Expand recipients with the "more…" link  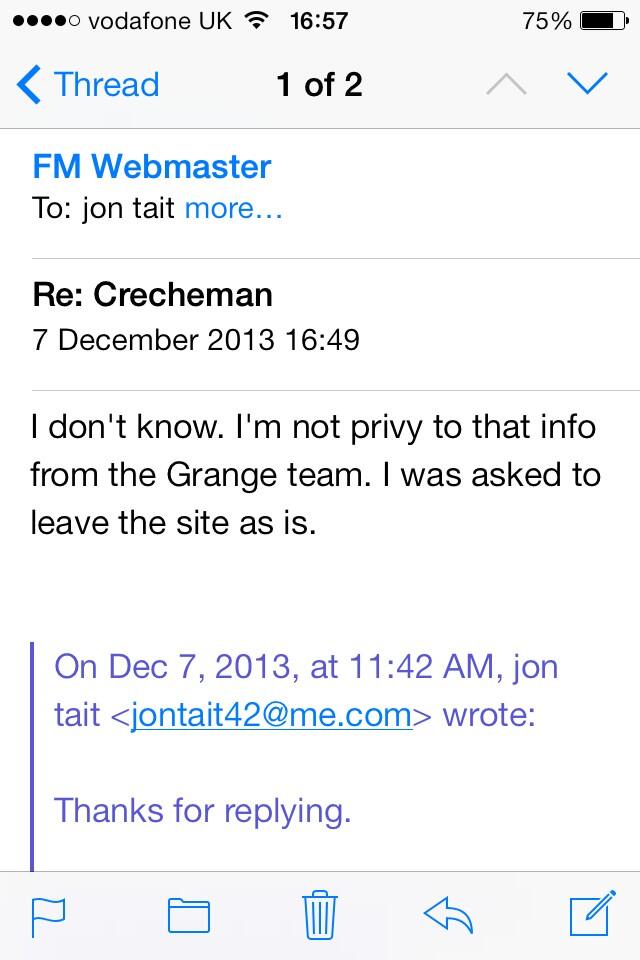click(x=233, y=209)
